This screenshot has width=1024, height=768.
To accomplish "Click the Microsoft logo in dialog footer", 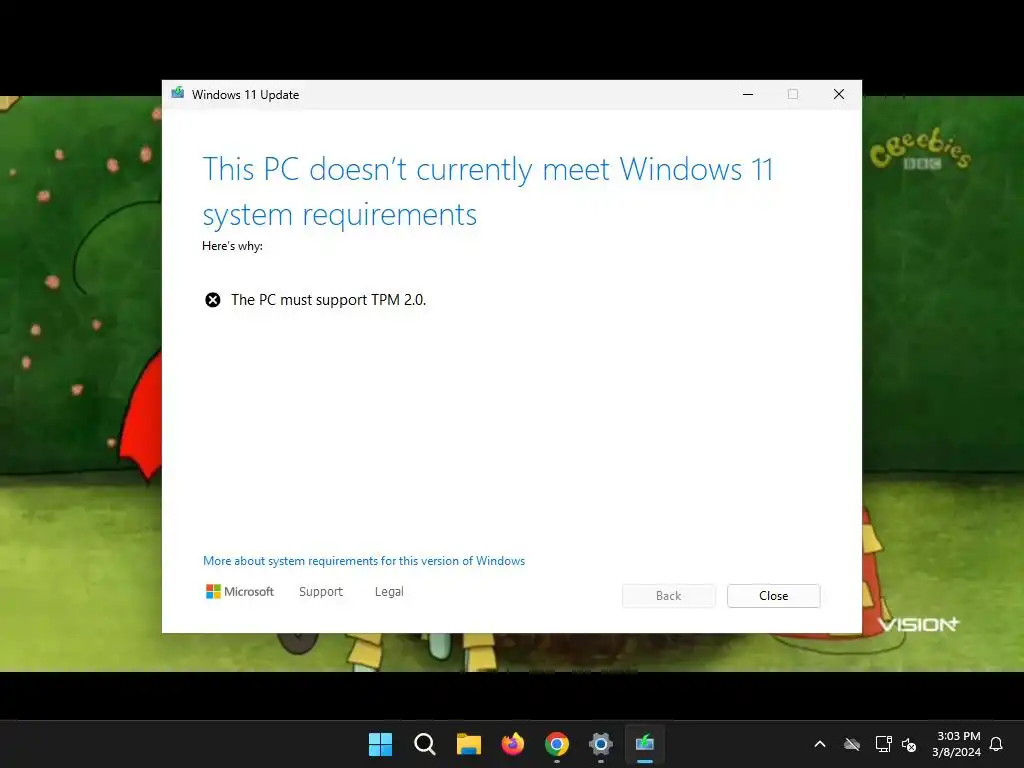I will (240, 592).
